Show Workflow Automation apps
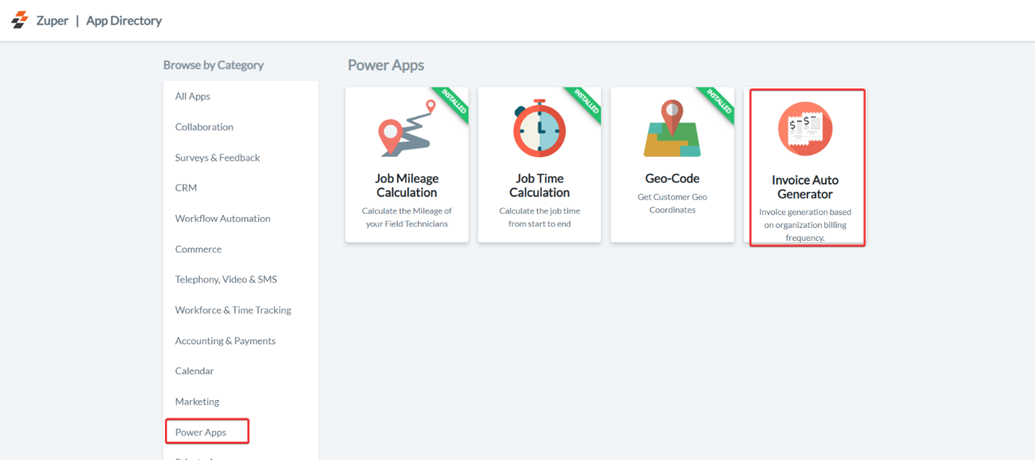Screen dimensions: 1035x460 tap(222, 219)
